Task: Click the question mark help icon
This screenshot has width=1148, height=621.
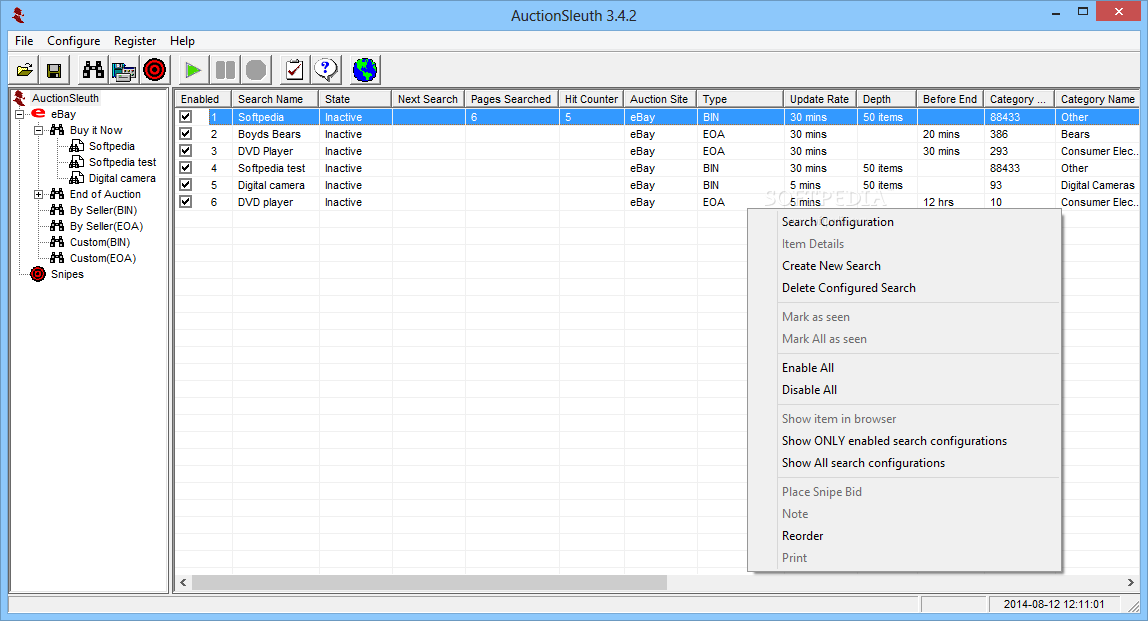Action: click(326, 70)
